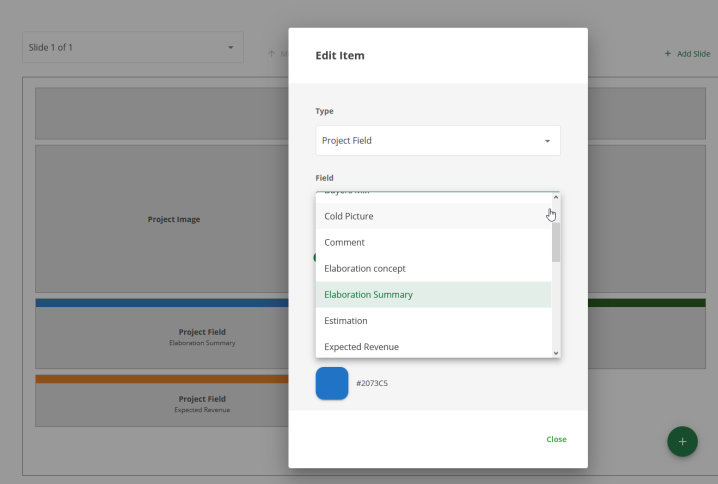The width and height of the screenshot is (718, 484).
Task: Open the Type dropdown showing Project Field
Action: (437, 141)
